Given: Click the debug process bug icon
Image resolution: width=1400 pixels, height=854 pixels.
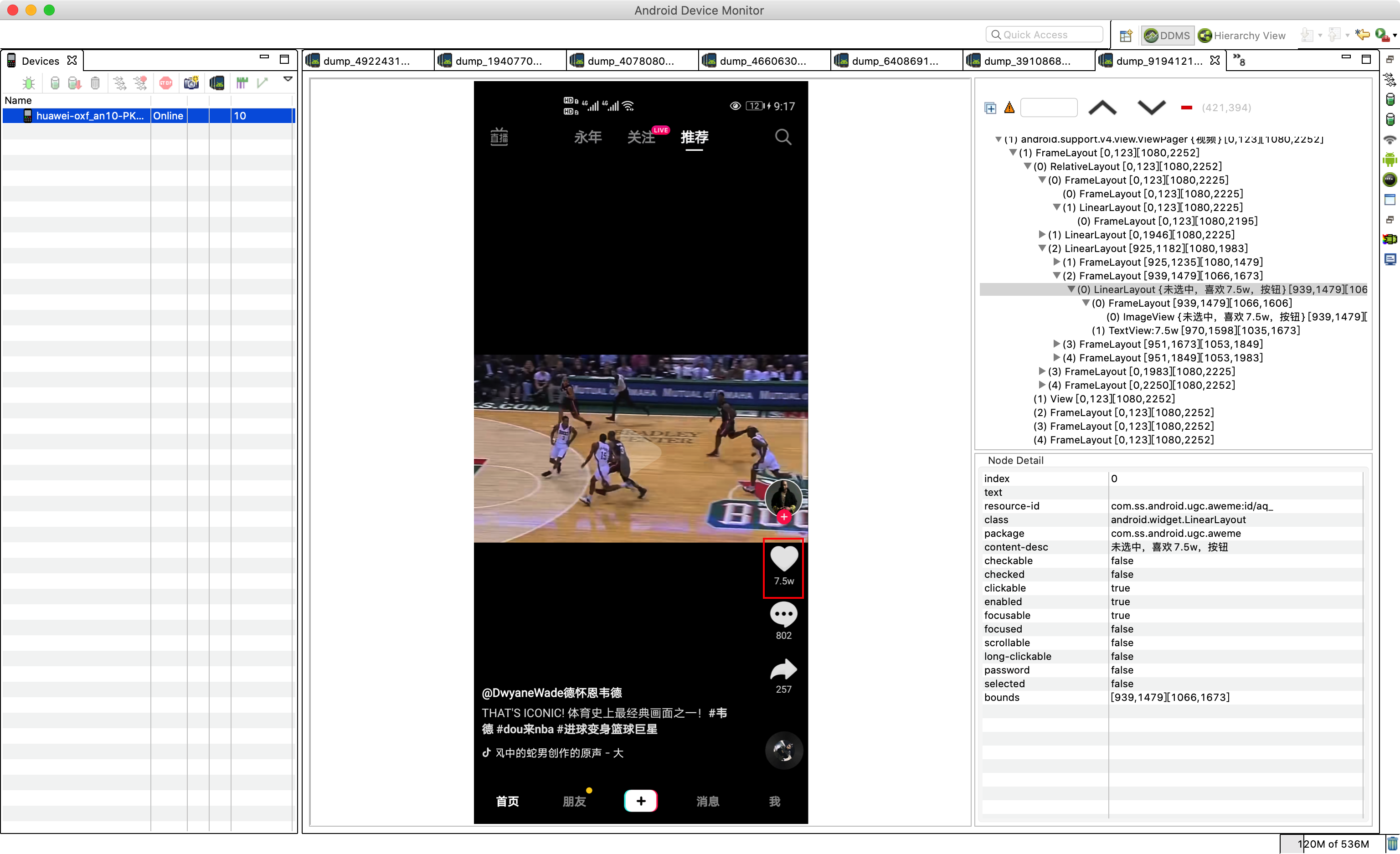Looking at the screenshot, I should tap(28, 83).
